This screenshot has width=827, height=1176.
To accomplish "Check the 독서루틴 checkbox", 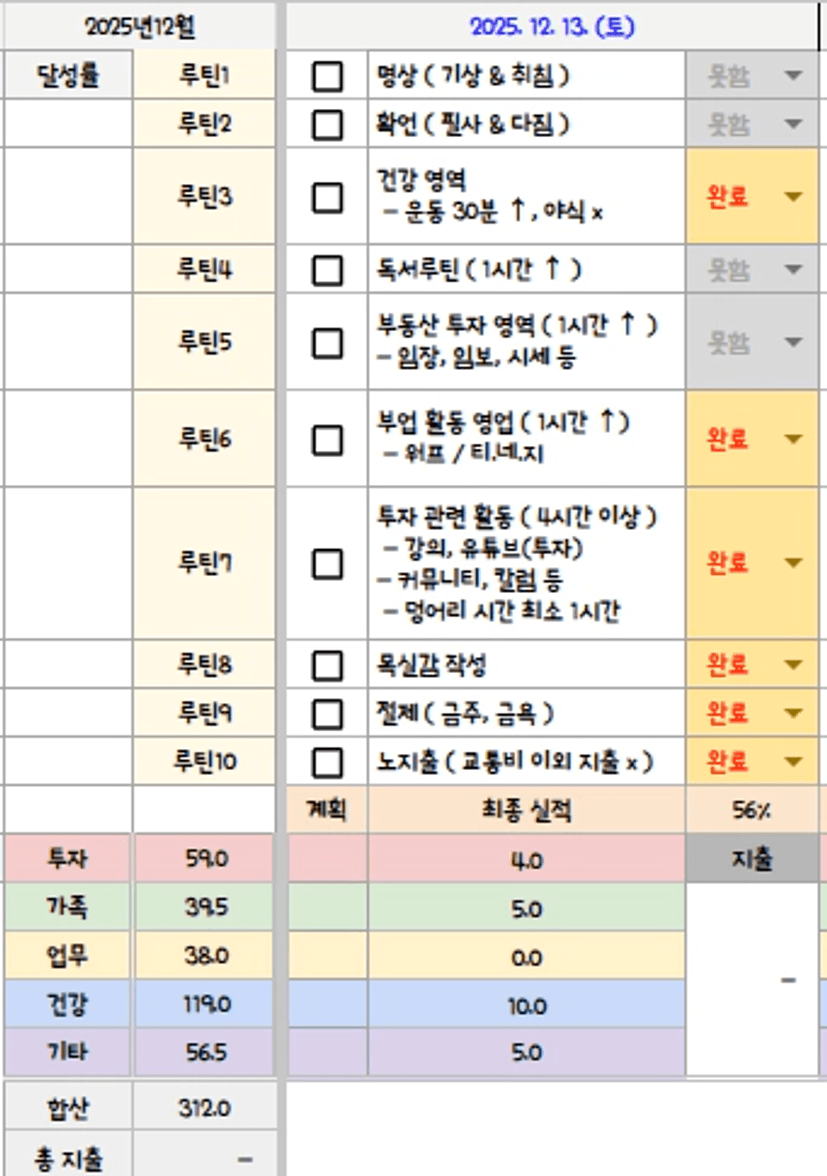I will (327, 269).
